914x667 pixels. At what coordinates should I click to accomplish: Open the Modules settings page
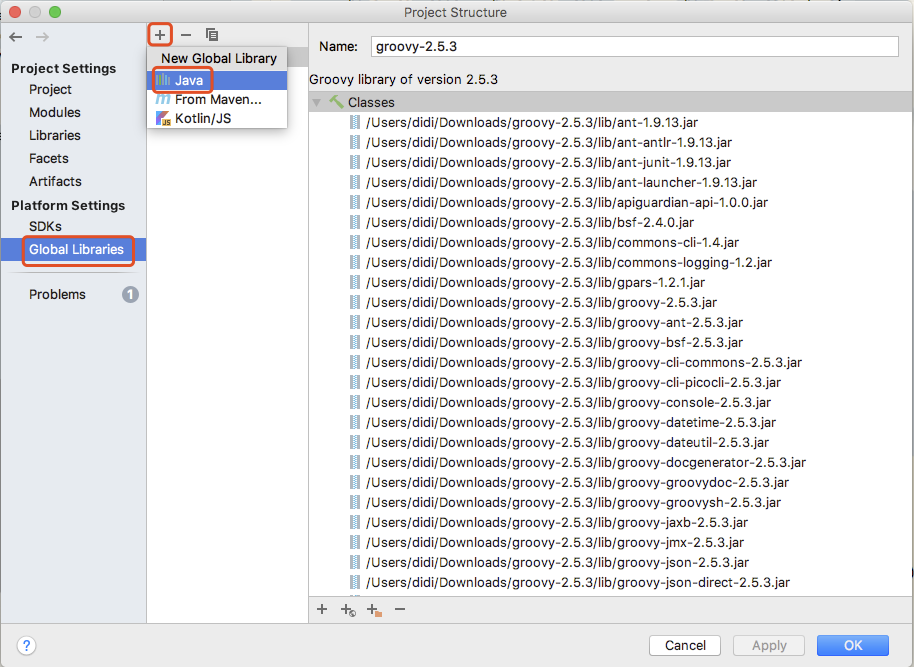[55, 112]
